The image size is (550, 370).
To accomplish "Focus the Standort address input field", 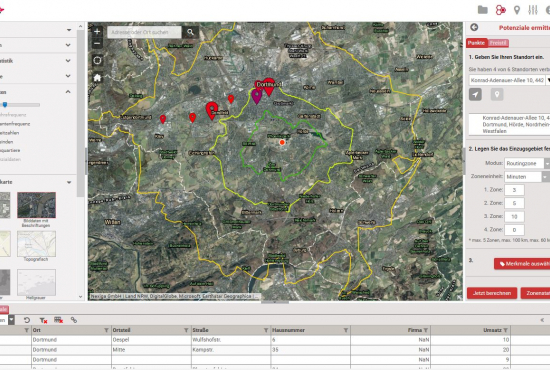I will pos(507,80).
